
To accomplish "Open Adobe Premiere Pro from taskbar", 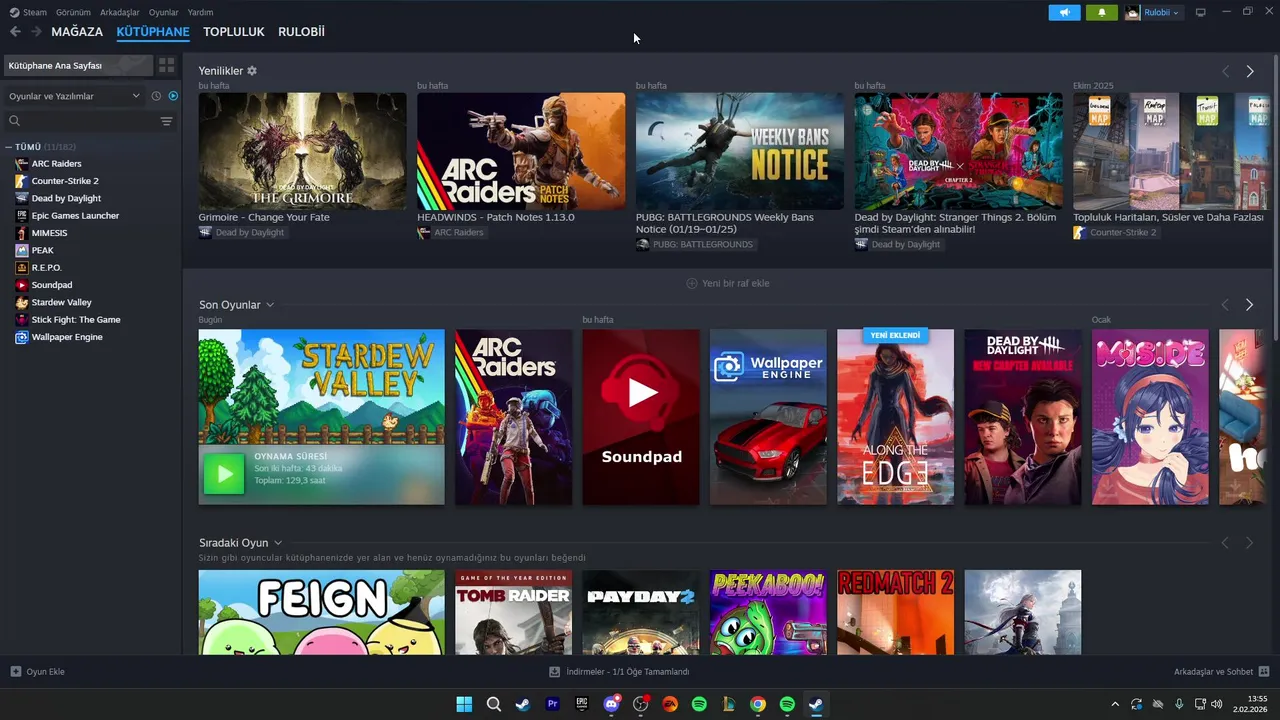I will point(552,704).
